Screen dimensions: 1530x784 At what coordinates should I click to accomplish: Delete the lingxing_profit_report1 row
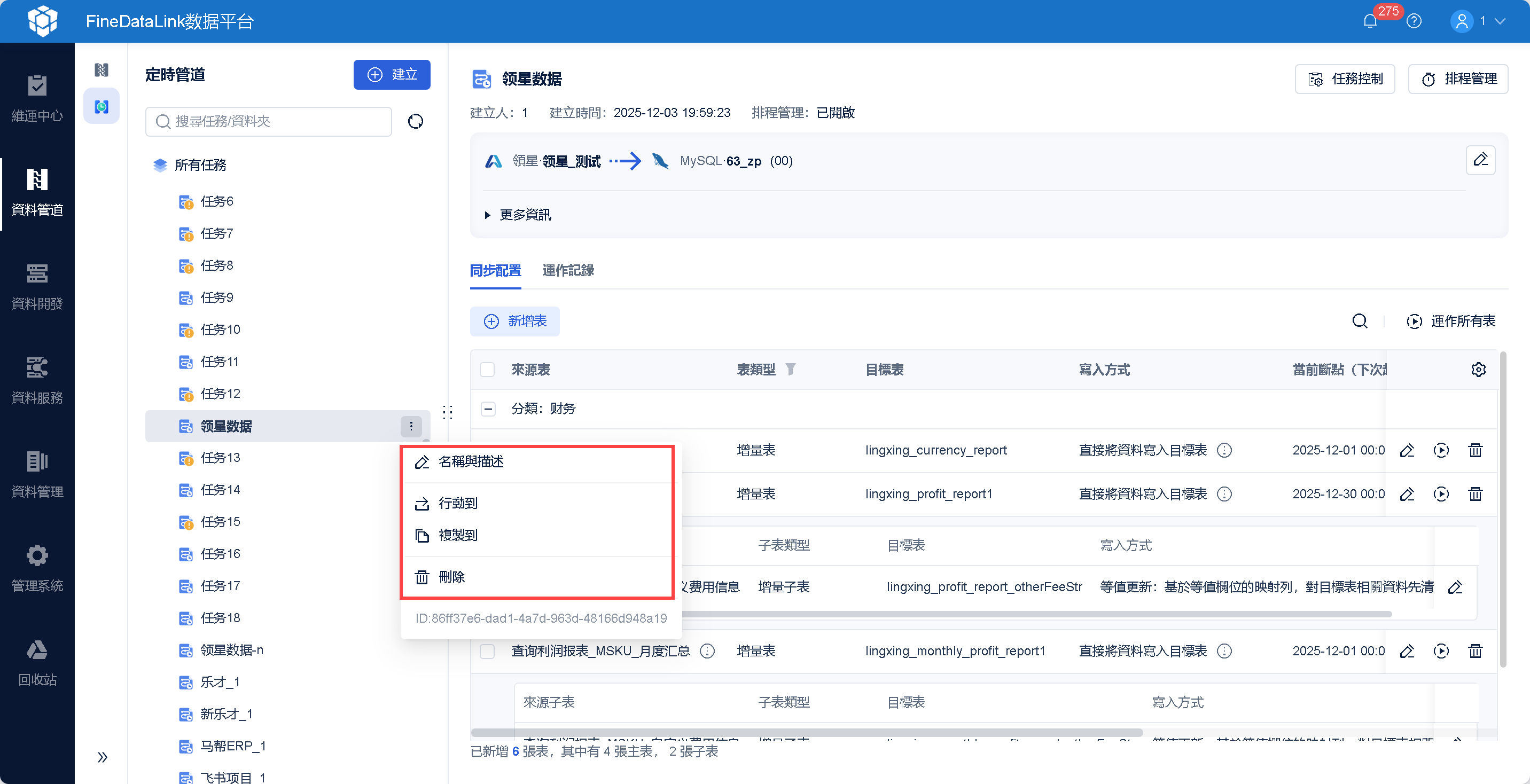(1476, 494)
